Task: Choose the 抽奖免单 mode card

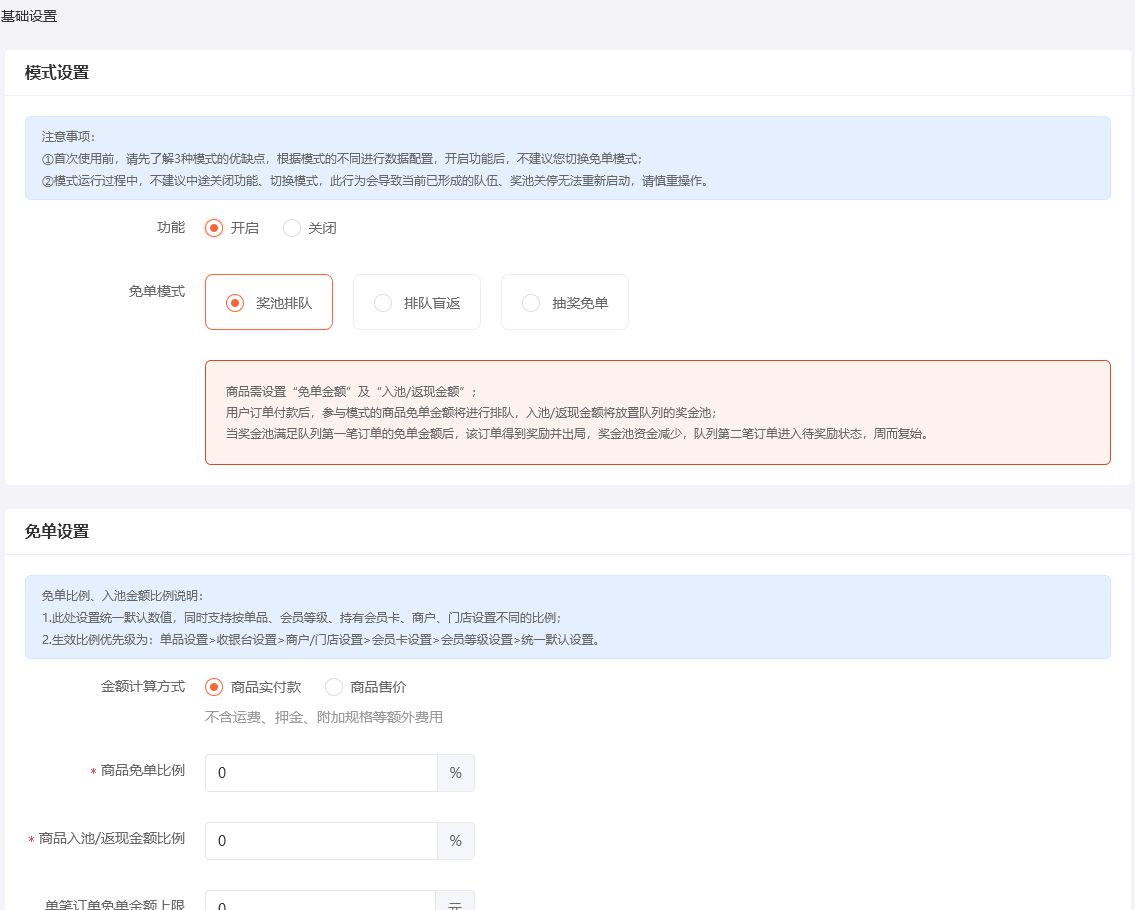Action: point(565,302)
